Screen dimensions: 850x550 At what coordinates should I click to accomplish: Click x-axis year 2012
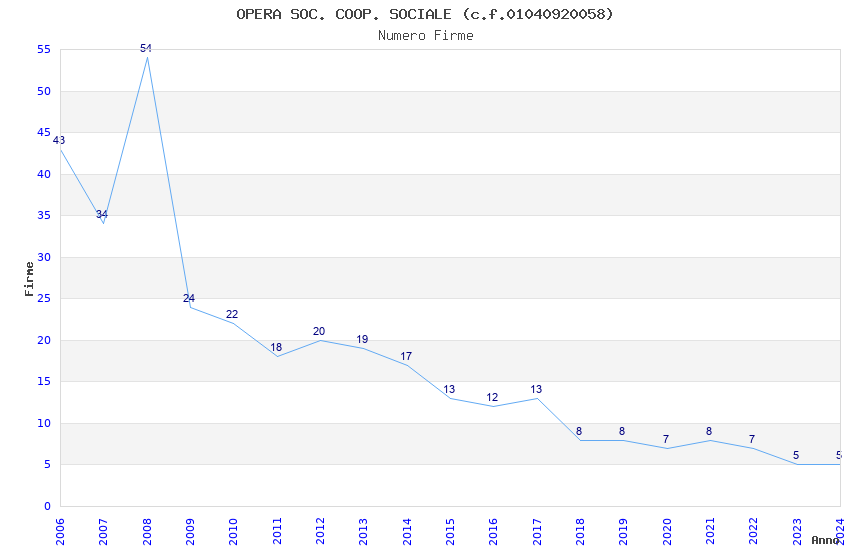[x=320, y=532]
